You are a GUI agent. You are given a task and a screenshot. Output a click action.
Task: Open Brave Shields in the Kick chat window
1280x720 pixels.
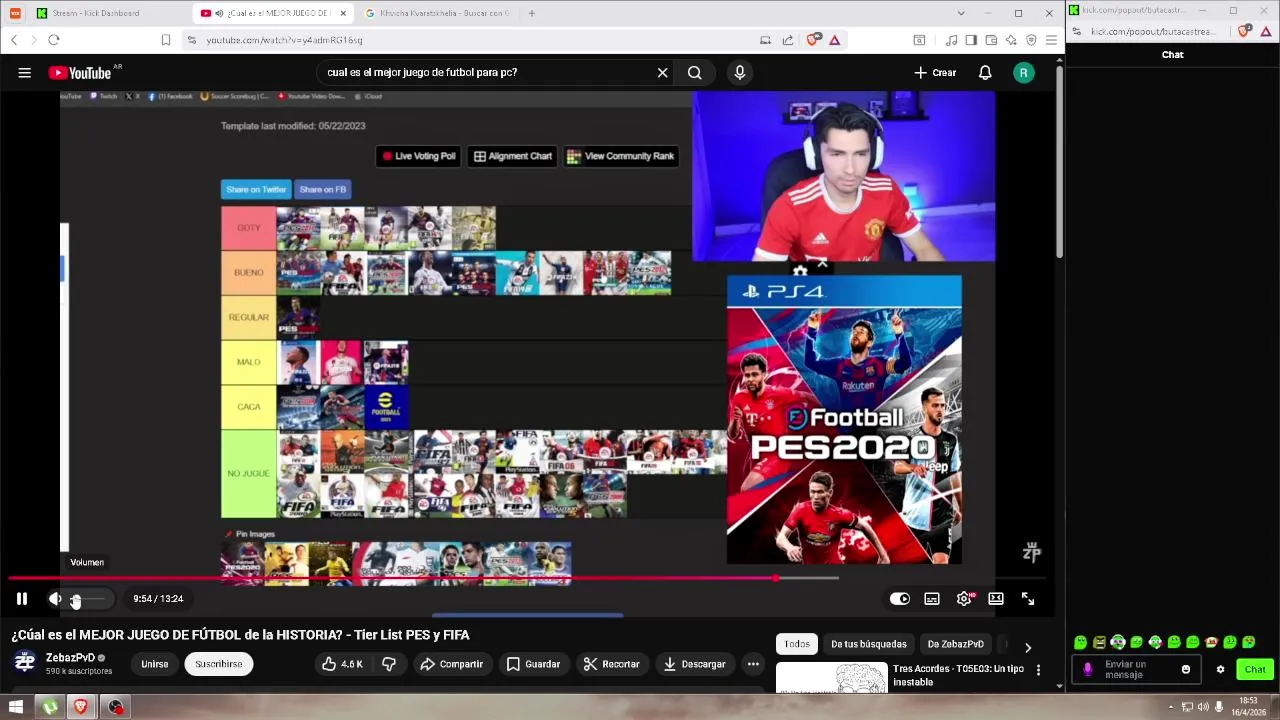click(x=1244, y=31)
